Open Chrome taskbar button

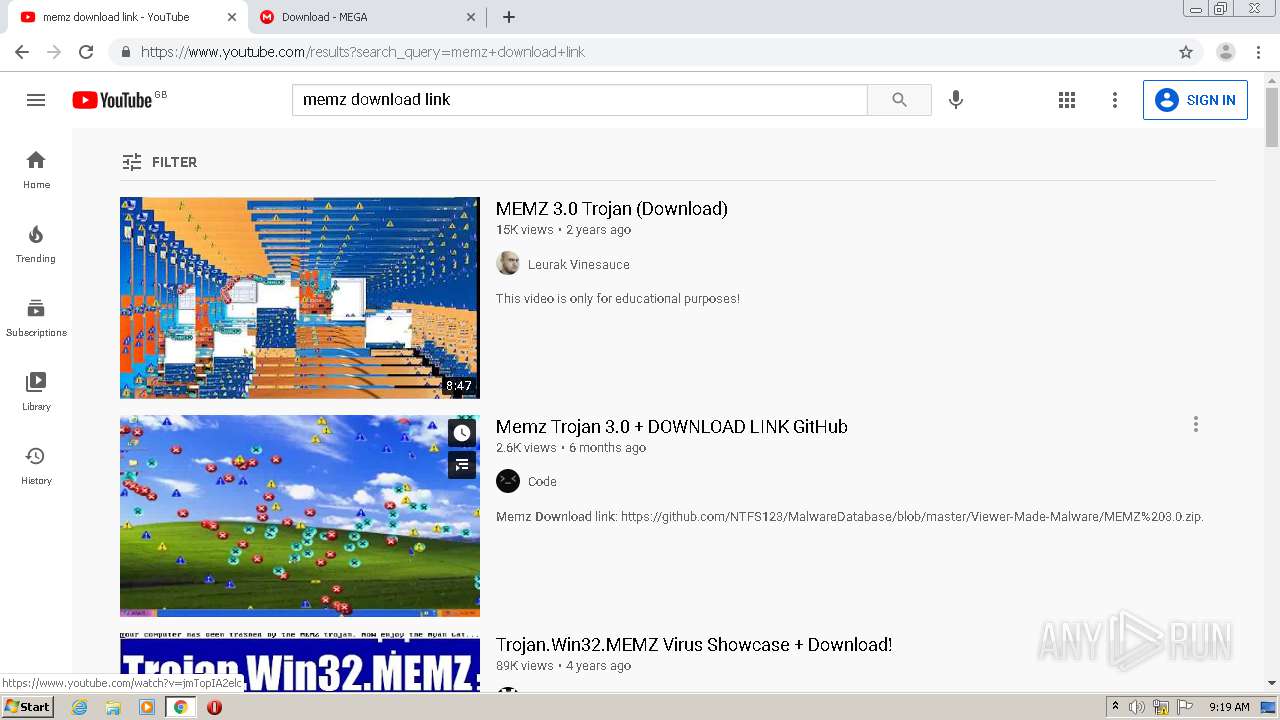[180, 707]
